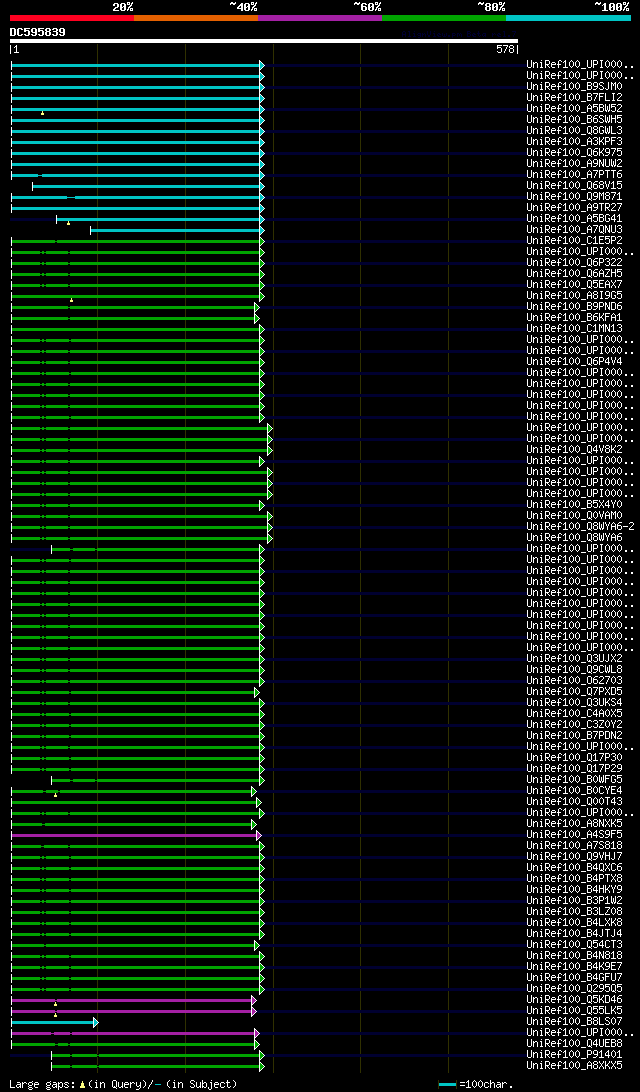Select label UniRef100_Q295Q5
This screenshot has width=640, height=1092.
(x=575, y=989)
